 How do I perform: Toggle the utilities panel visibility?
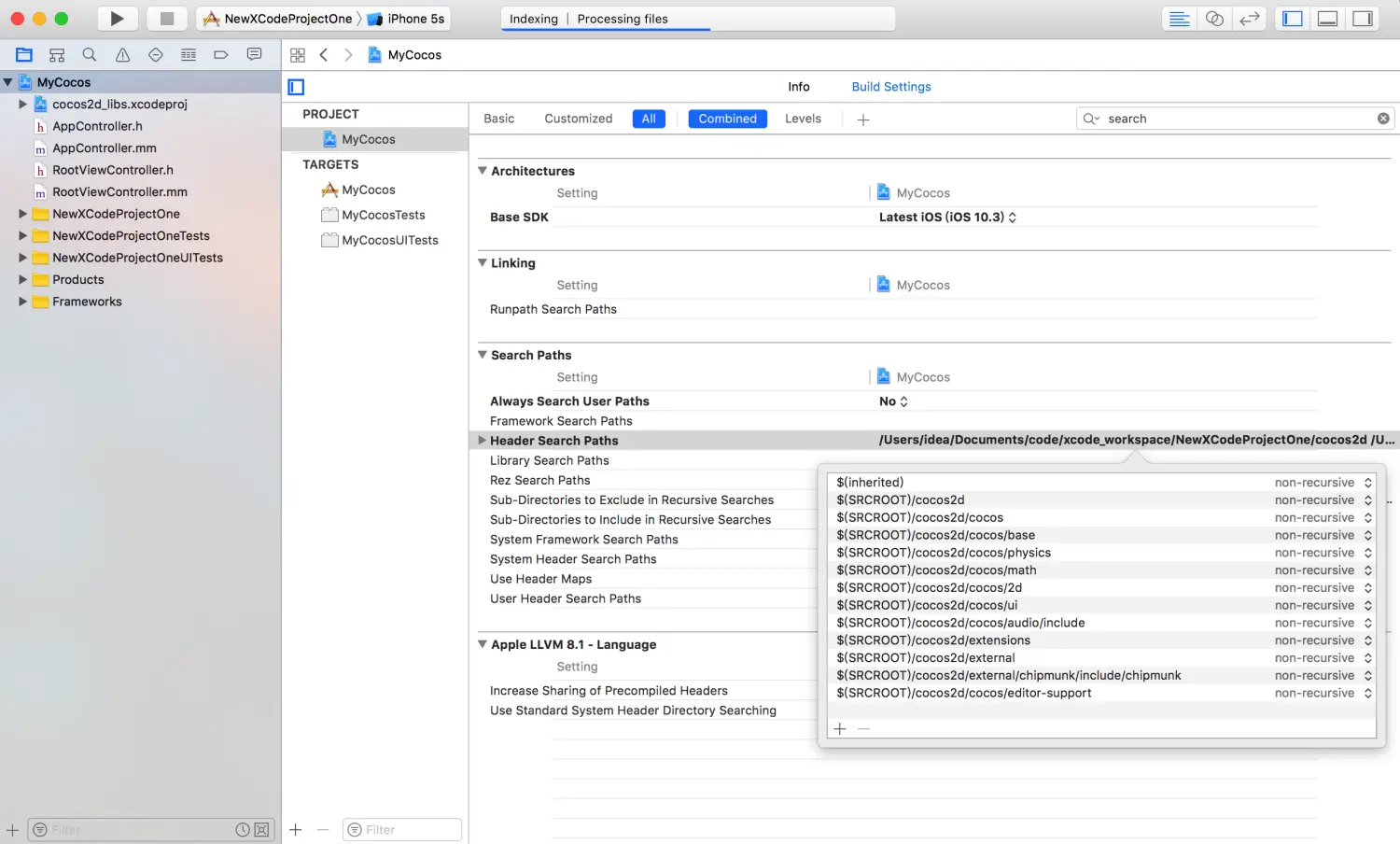[x=1363, y=19]
